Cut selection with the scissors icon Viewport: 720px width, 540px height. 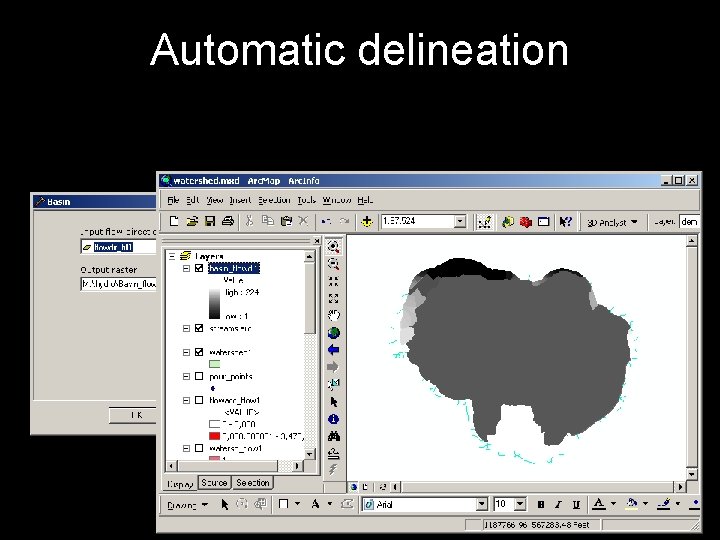249,221
